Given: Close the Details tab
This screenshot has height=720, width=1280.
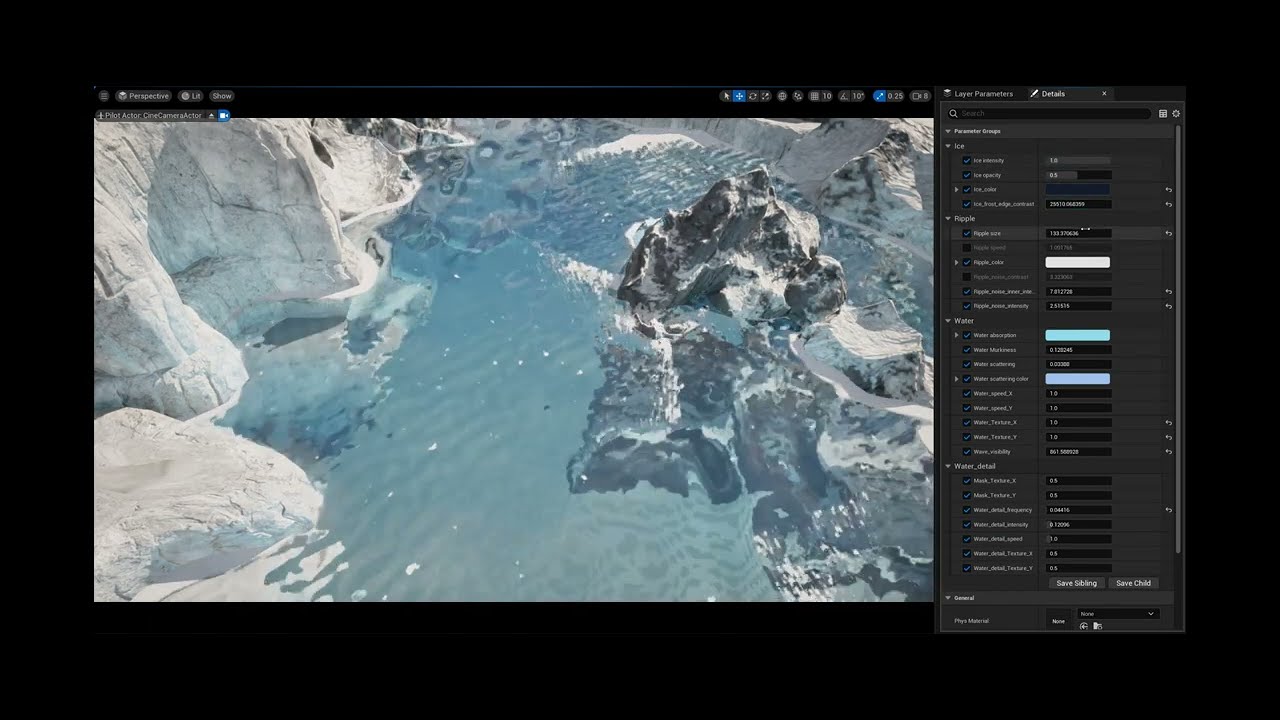Looking at the screenshot, I should pyautogui.click(x=1104, y=94).
